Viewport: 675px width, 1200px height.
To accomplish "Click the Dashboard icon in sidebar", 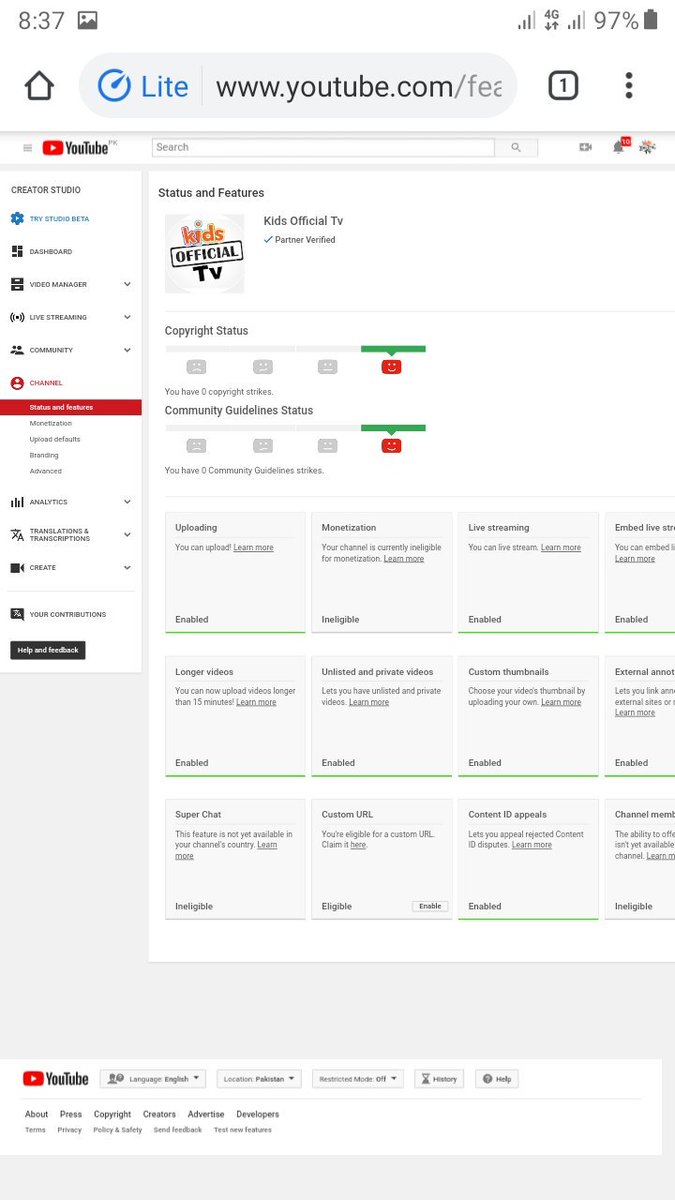I will 17,252.
